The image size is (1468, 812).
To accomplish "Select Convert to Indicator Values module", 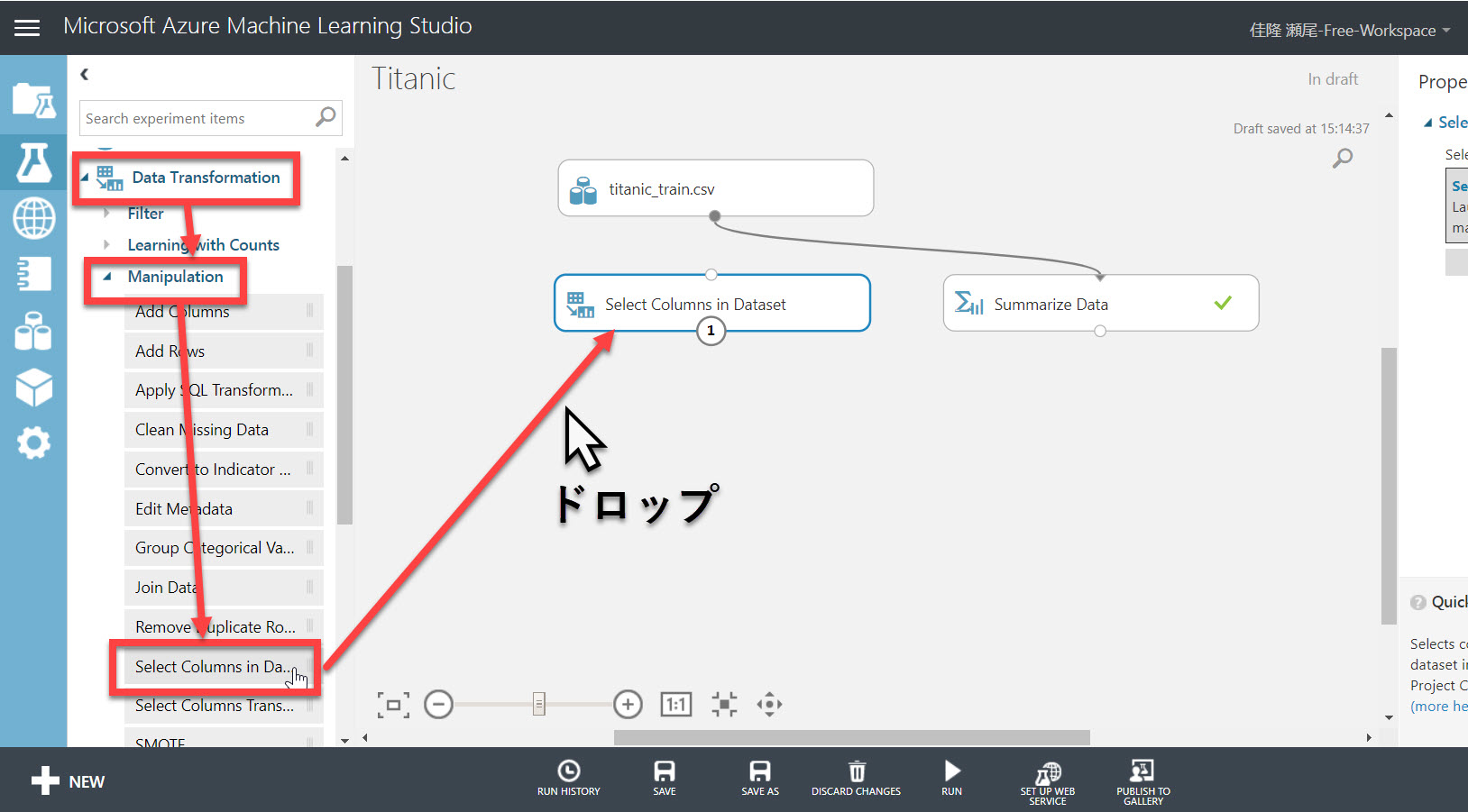I will (224, 470).
